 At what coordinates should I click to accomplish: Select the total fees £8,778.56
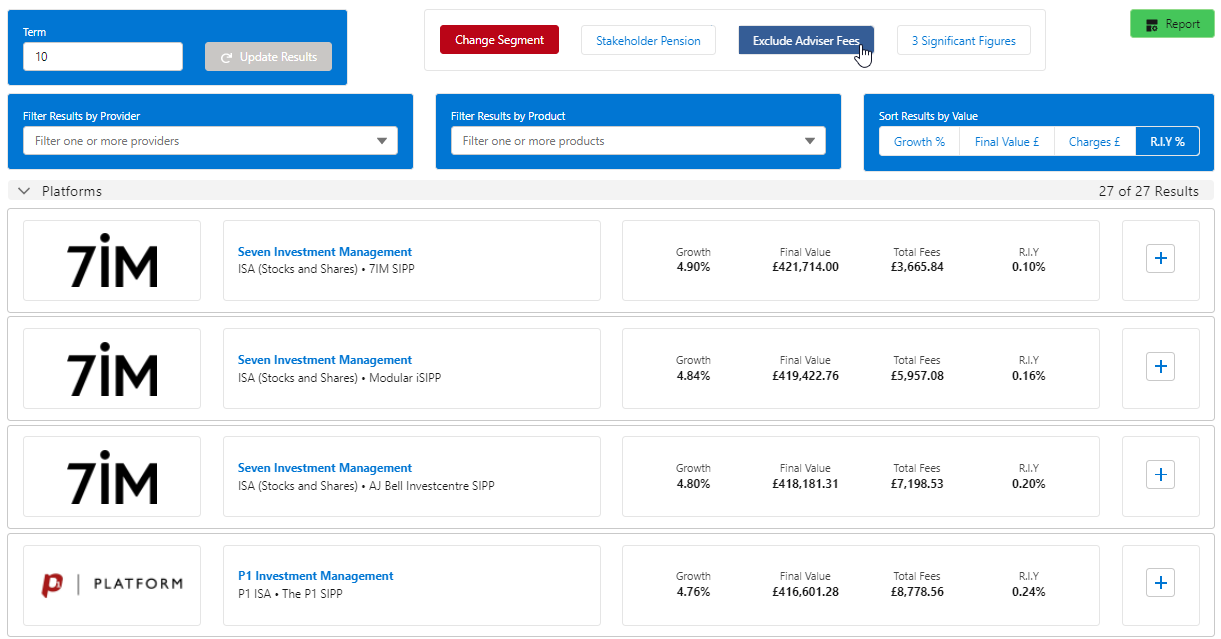click(x=917, y=592)
